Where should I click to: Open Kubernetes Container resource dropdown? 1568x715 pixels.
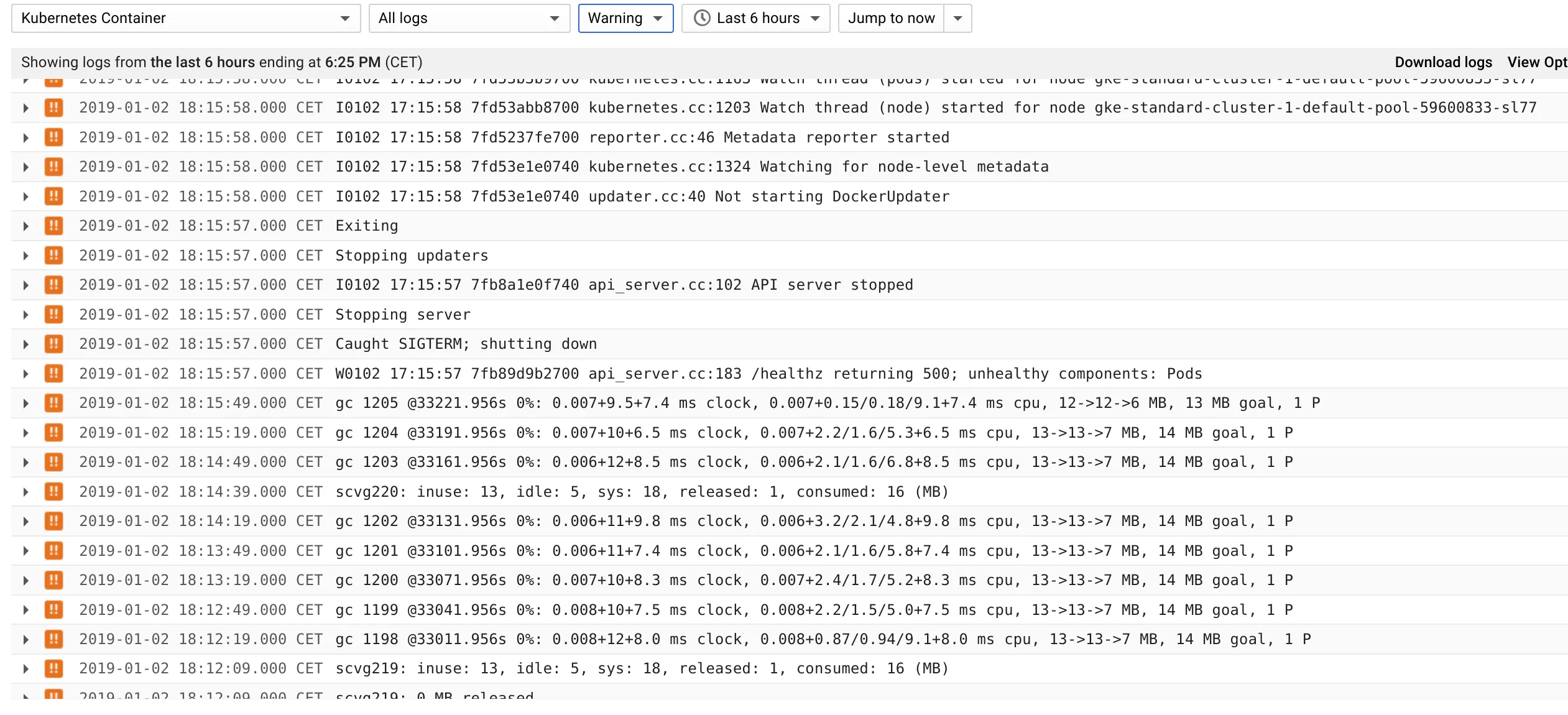185,18
